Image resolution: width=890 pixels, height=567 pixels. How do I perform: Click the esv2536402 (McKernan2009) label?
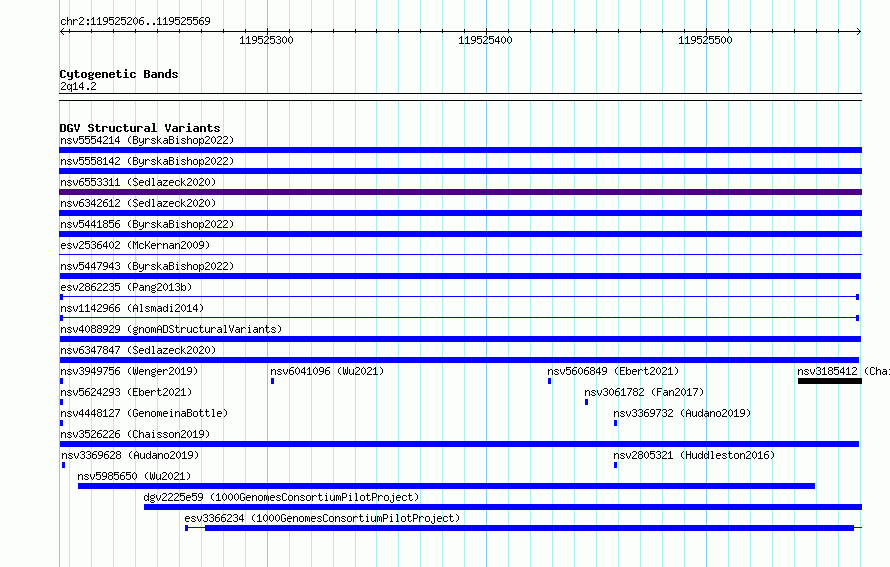coord(135,245)
